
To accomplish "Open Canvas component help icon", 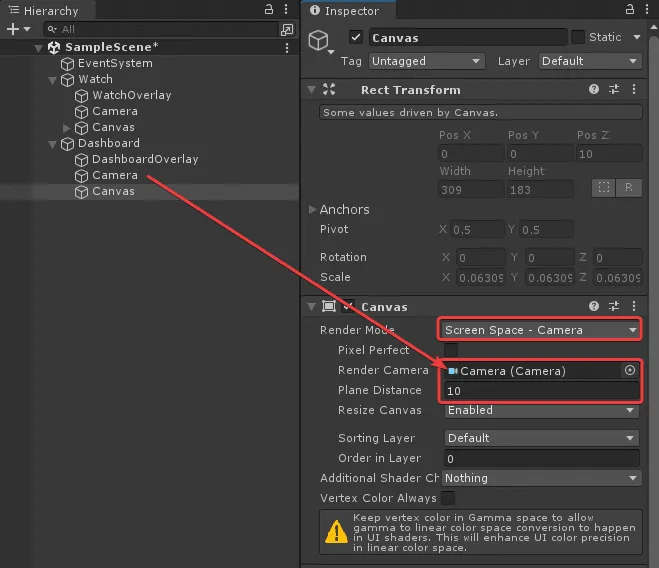I will coord(593,306).
